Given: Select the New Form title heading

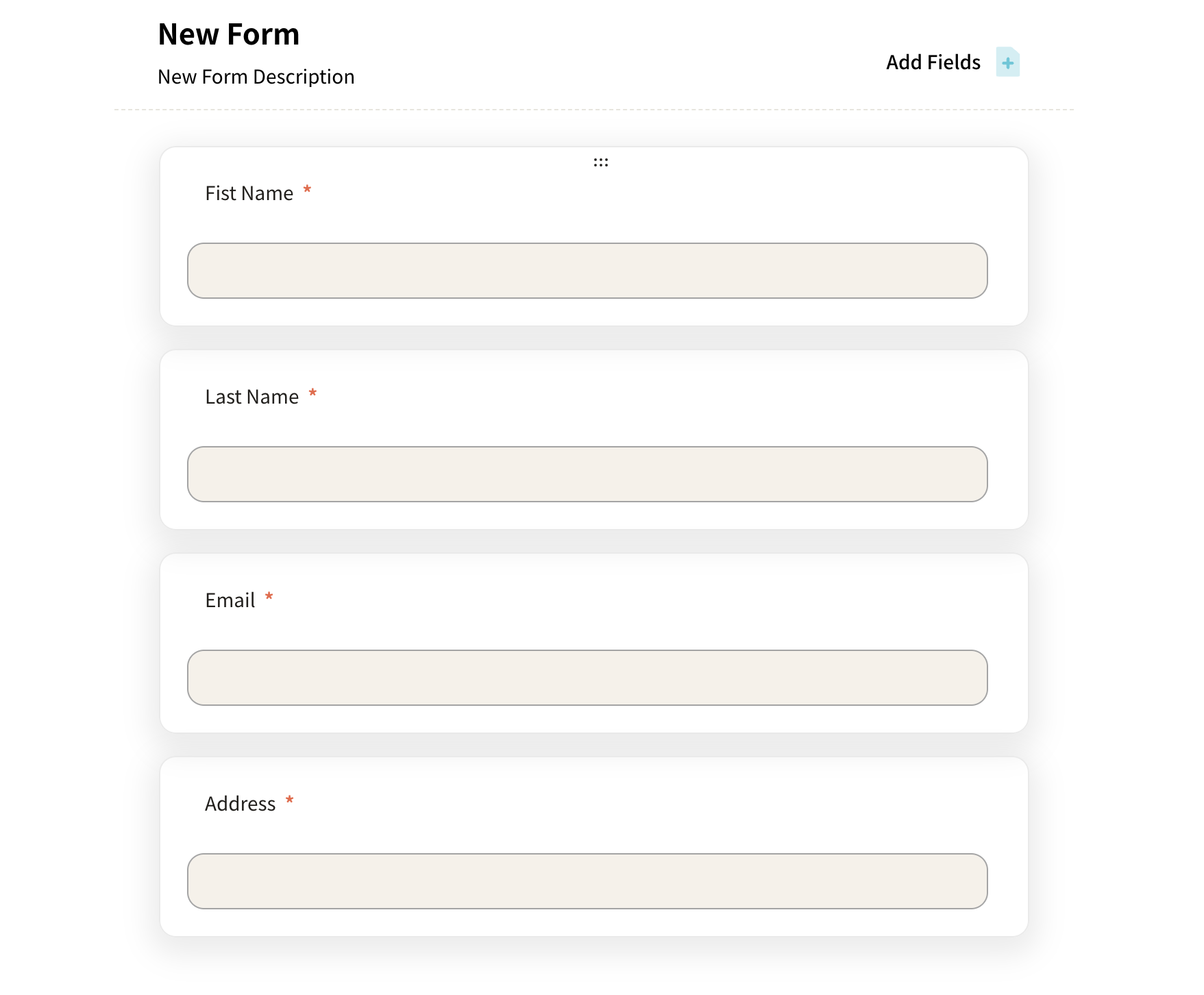Looking at the screenshot, I should coord(228,34).
